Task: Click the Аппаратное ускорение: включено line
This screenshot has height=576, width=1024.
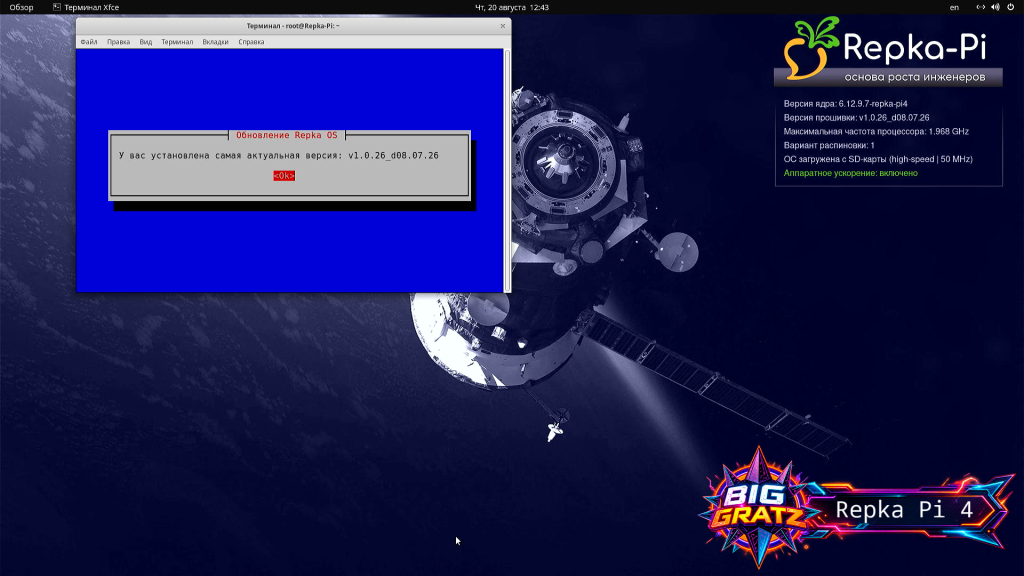Action: point(850,173)
